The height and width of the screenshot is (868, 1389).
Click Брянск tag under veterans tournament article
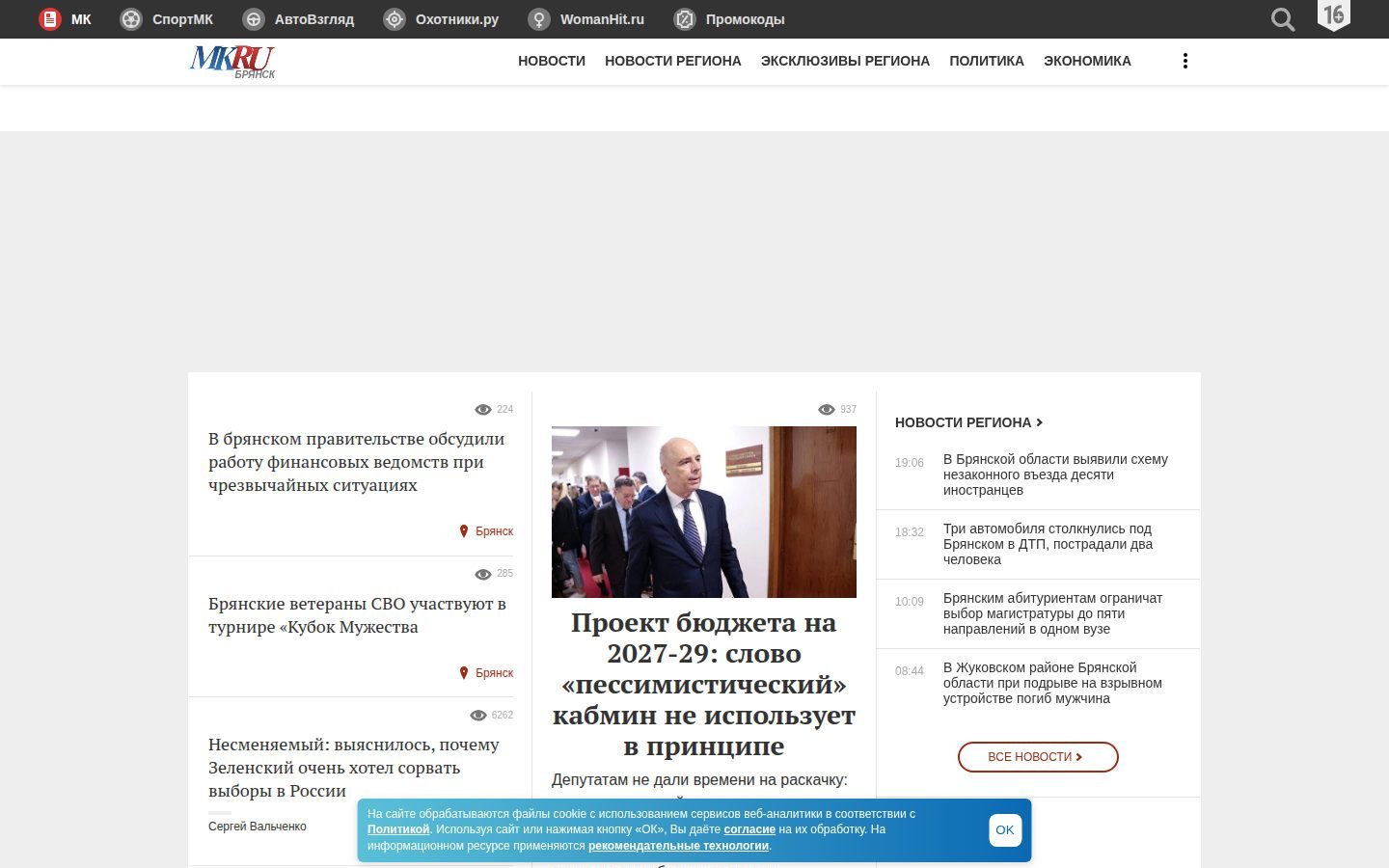(494, 673)
